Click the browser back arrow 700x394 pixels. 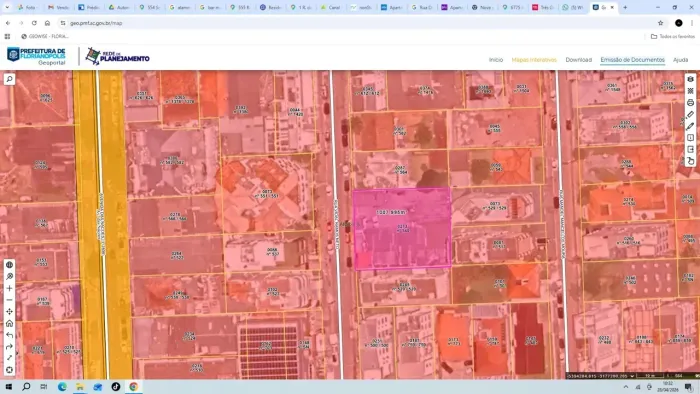[8, 23]
